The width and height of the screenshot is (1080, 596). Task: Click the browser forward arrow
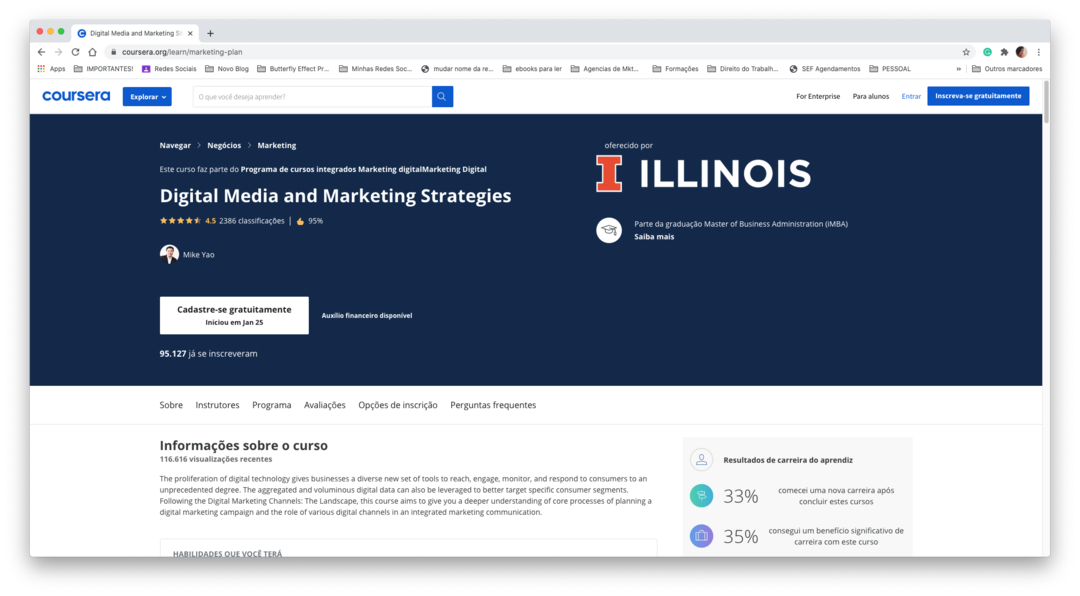pyautogui.click(x=59, y=52)
